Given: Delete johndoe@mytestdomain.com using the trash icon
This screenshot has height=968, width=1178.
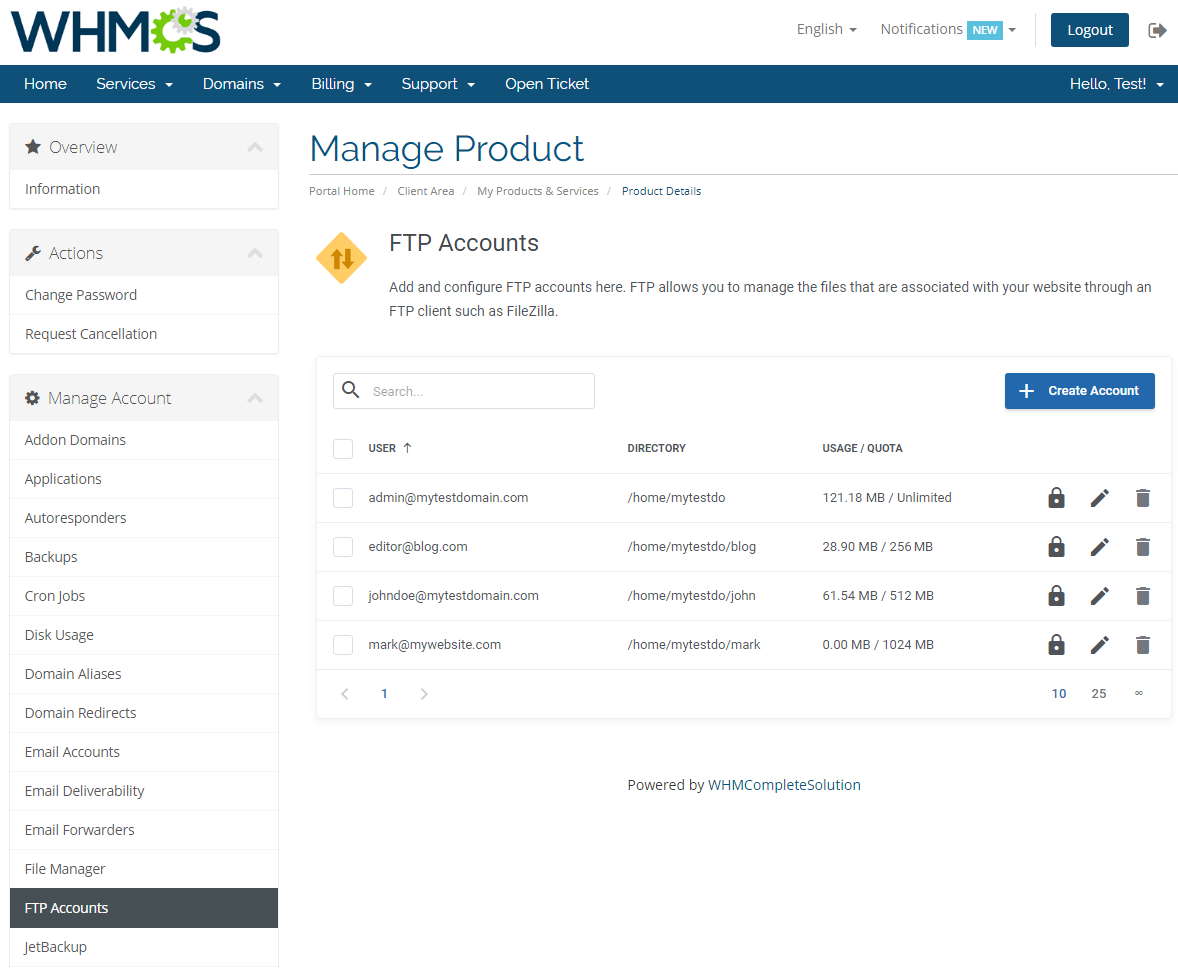Looking at the screenshot, I should point(1142,595).
